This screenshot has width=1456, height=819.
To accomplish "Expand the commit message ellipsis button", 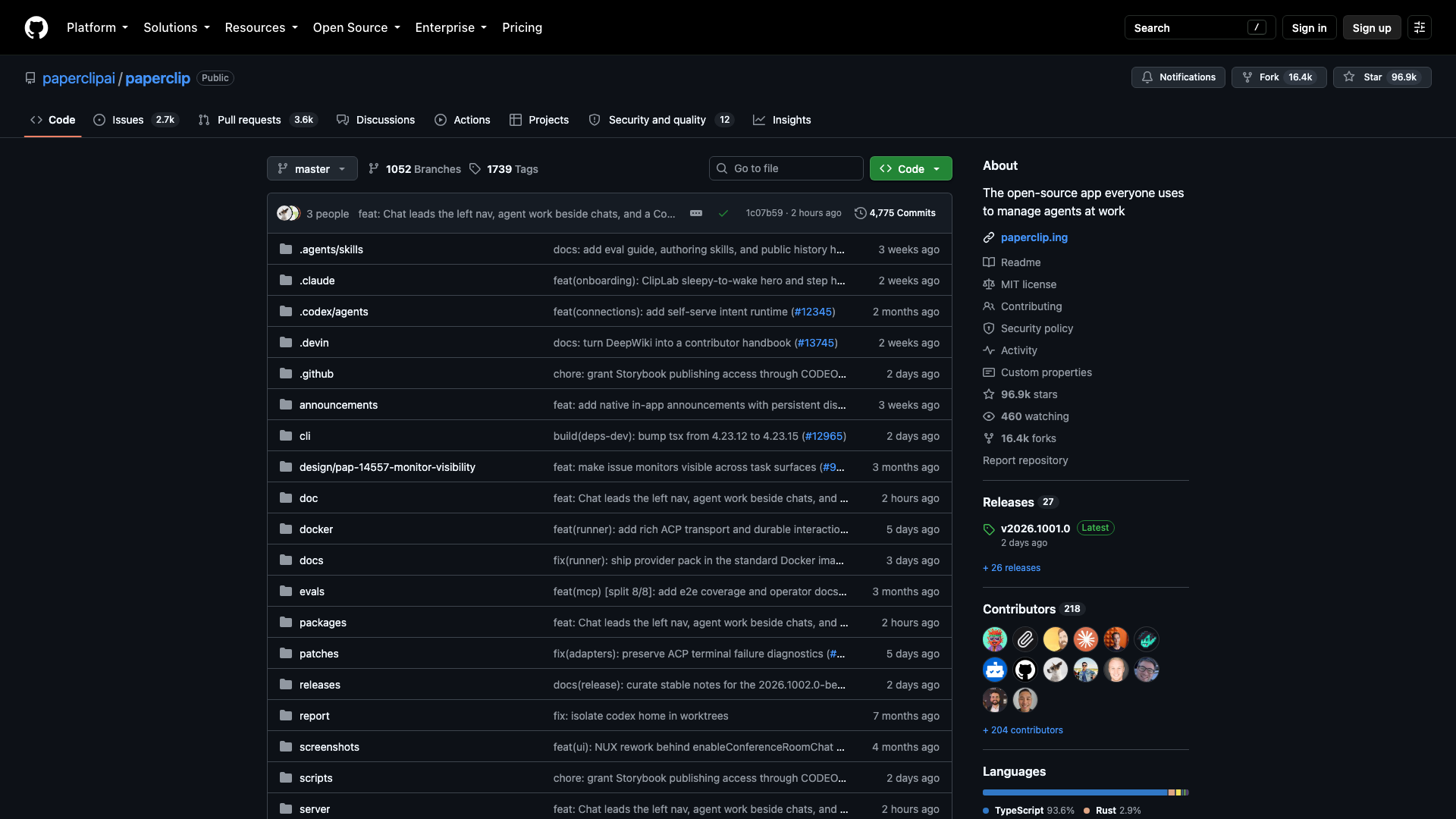I will (696, 213).
